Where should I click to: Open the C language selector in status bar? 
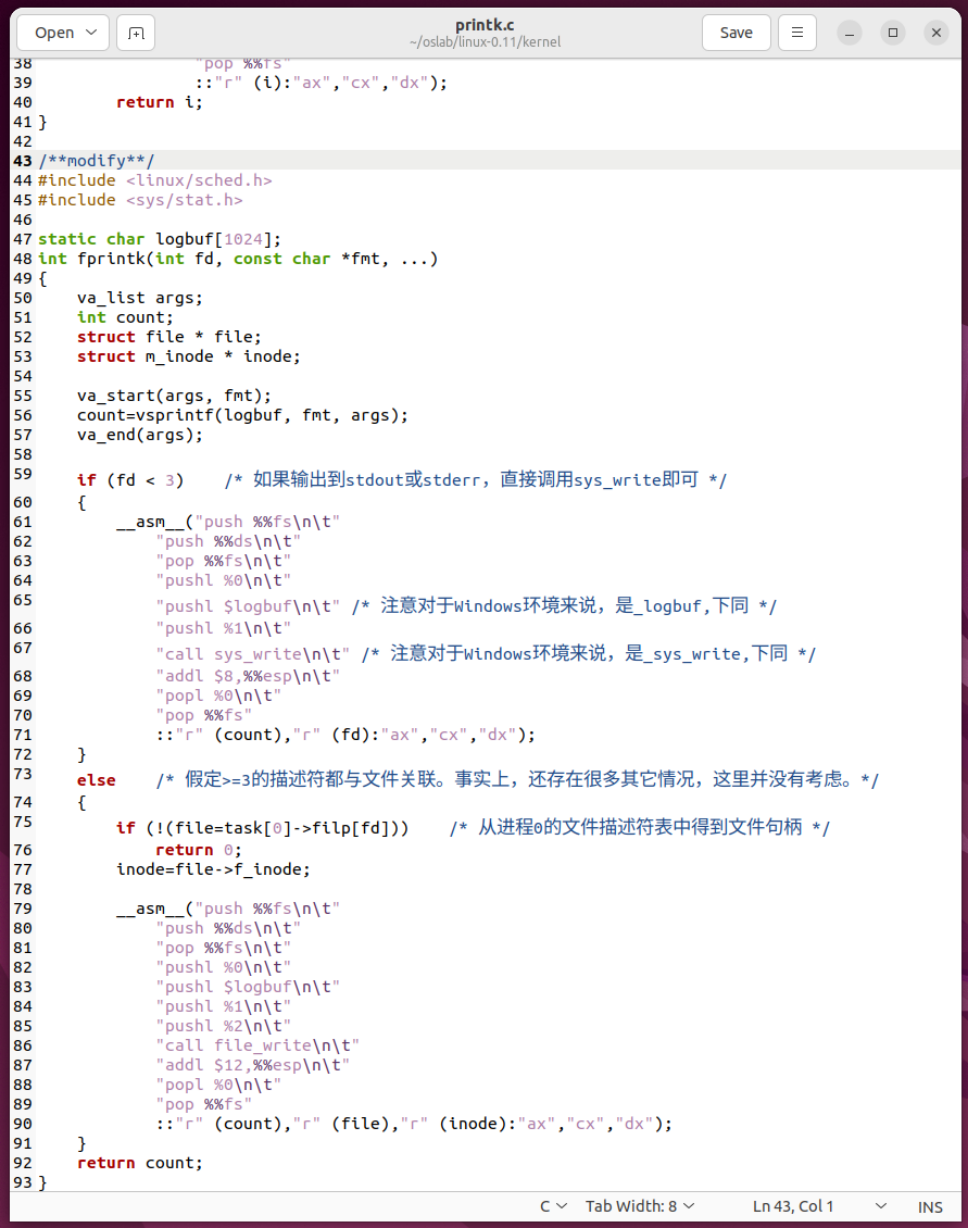tap(554, 1207)
